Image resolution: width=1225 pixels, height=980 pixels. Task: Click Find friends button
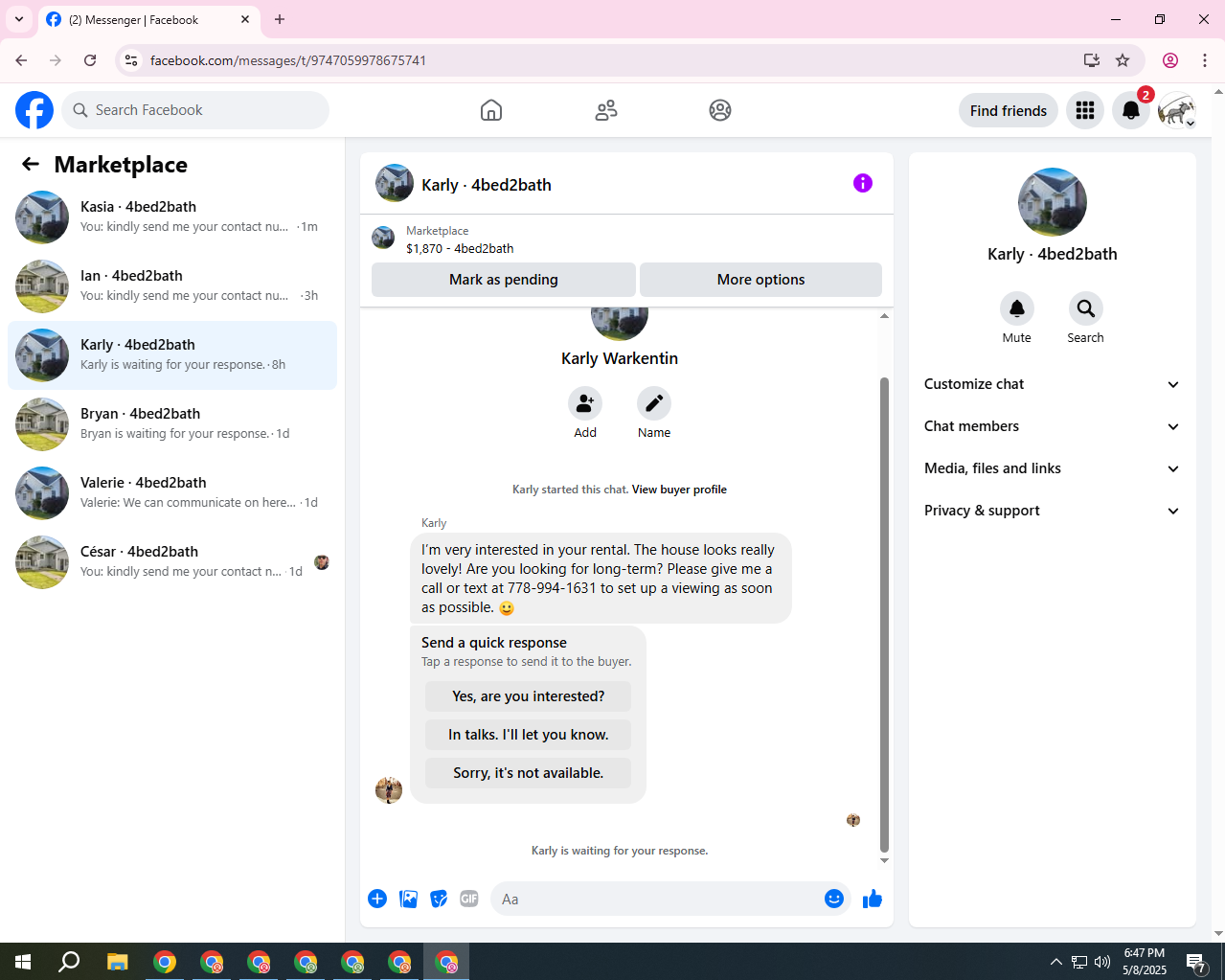[1009, 110]
